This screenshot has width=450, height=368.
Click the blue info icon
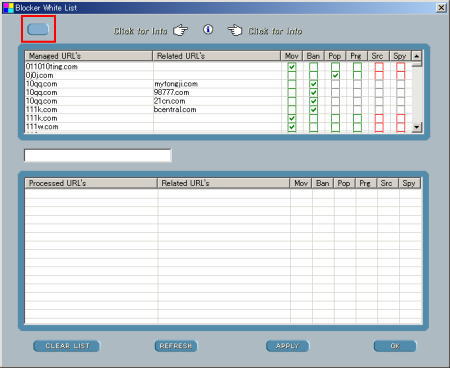[208, 30]
